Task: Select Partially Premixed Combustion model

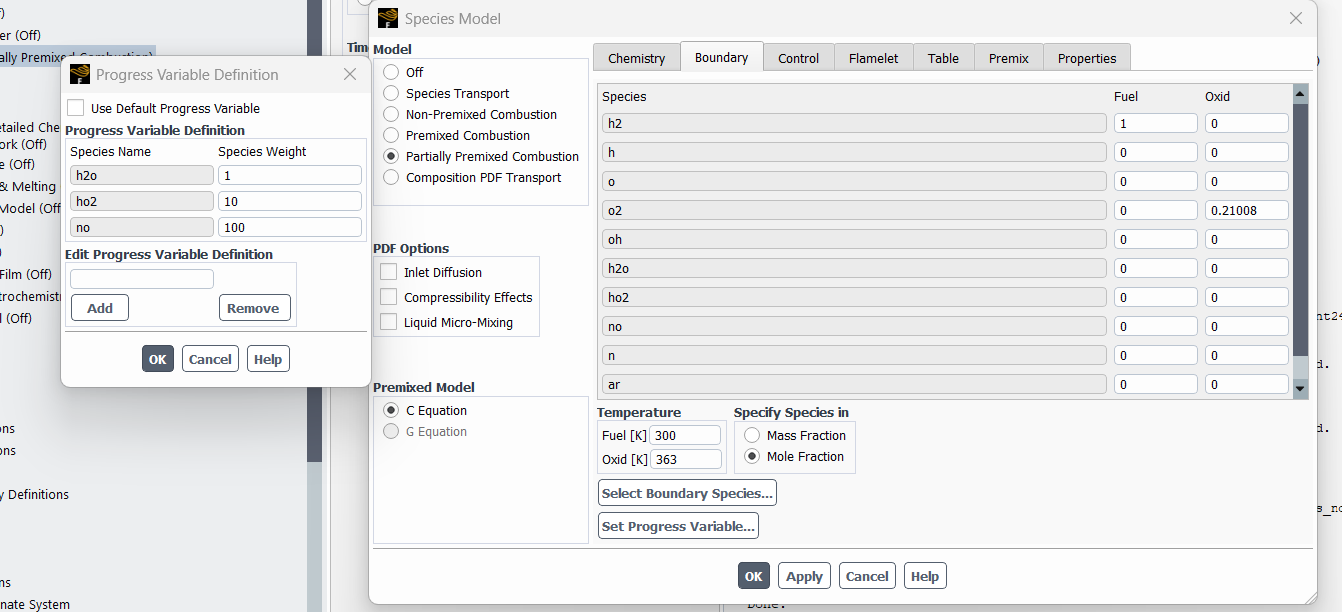Action: pos(391,156)
